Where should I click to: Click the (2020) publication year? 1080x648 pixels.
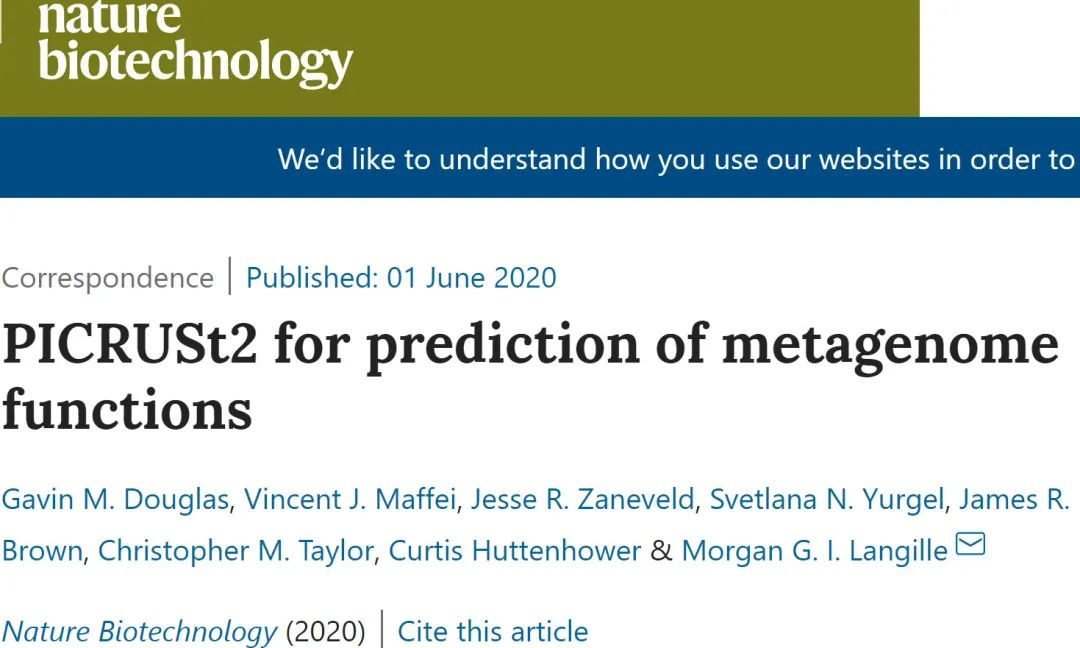[324, 632]
